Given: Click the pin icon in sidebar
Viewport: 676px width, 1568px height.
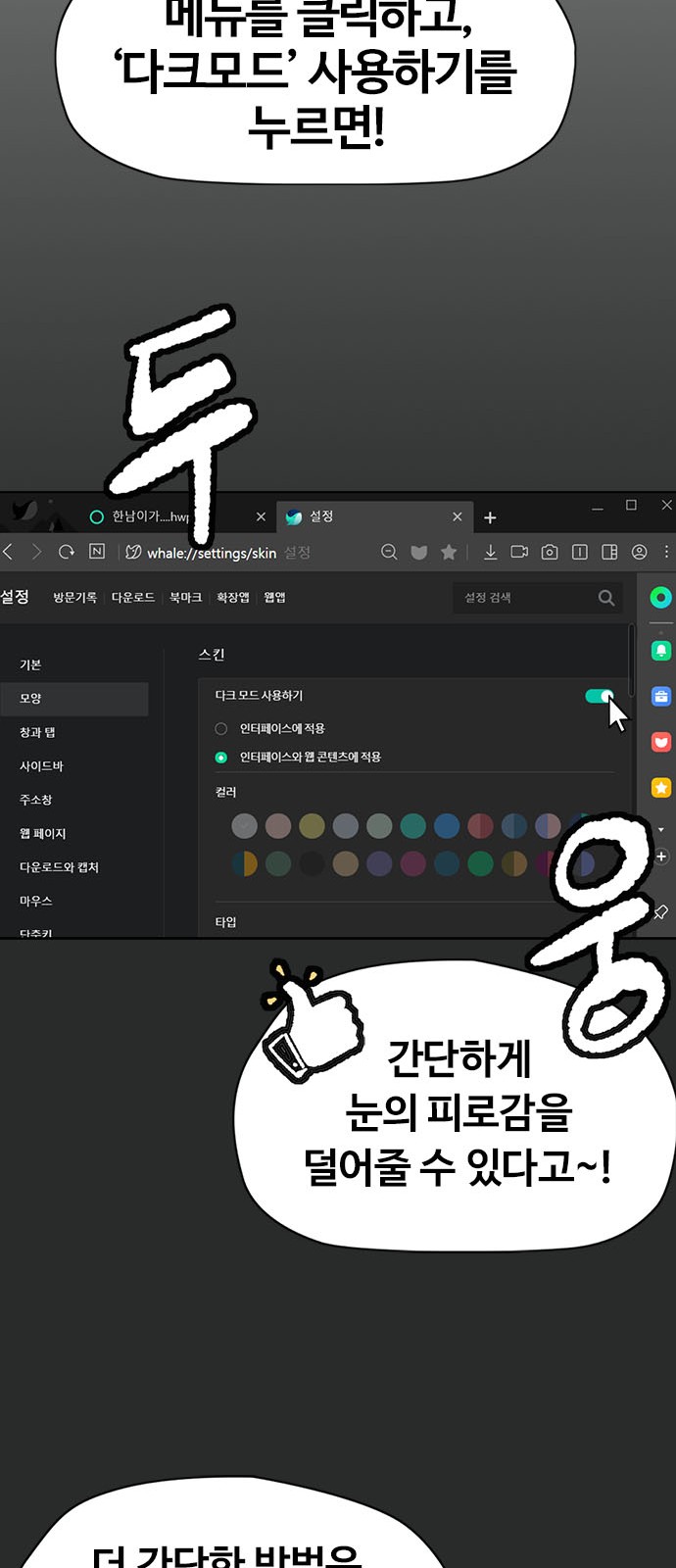Looking at the screenshot, I should pyautogui.click(x=661, y=912).
